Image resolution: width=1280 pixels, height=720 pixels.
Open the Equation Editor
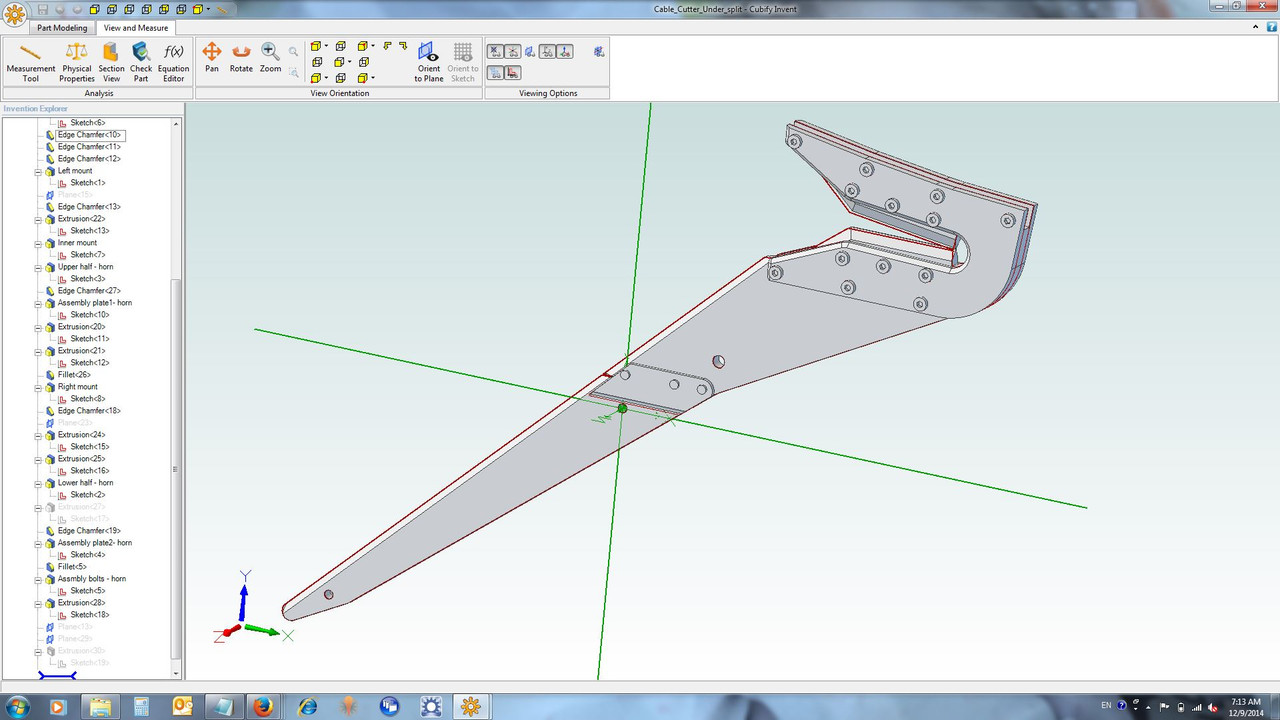[x=173, y=61]
